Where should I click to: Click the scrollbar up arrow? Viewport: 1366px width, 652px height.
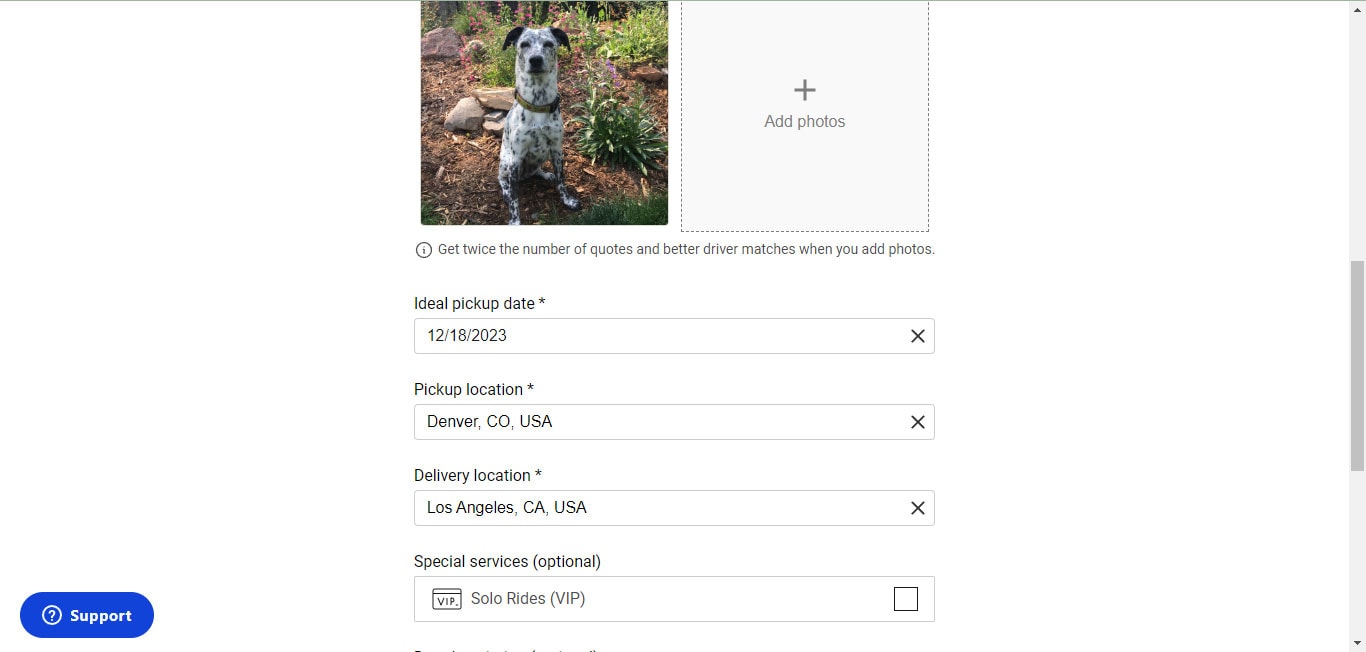coord(1357,8)
